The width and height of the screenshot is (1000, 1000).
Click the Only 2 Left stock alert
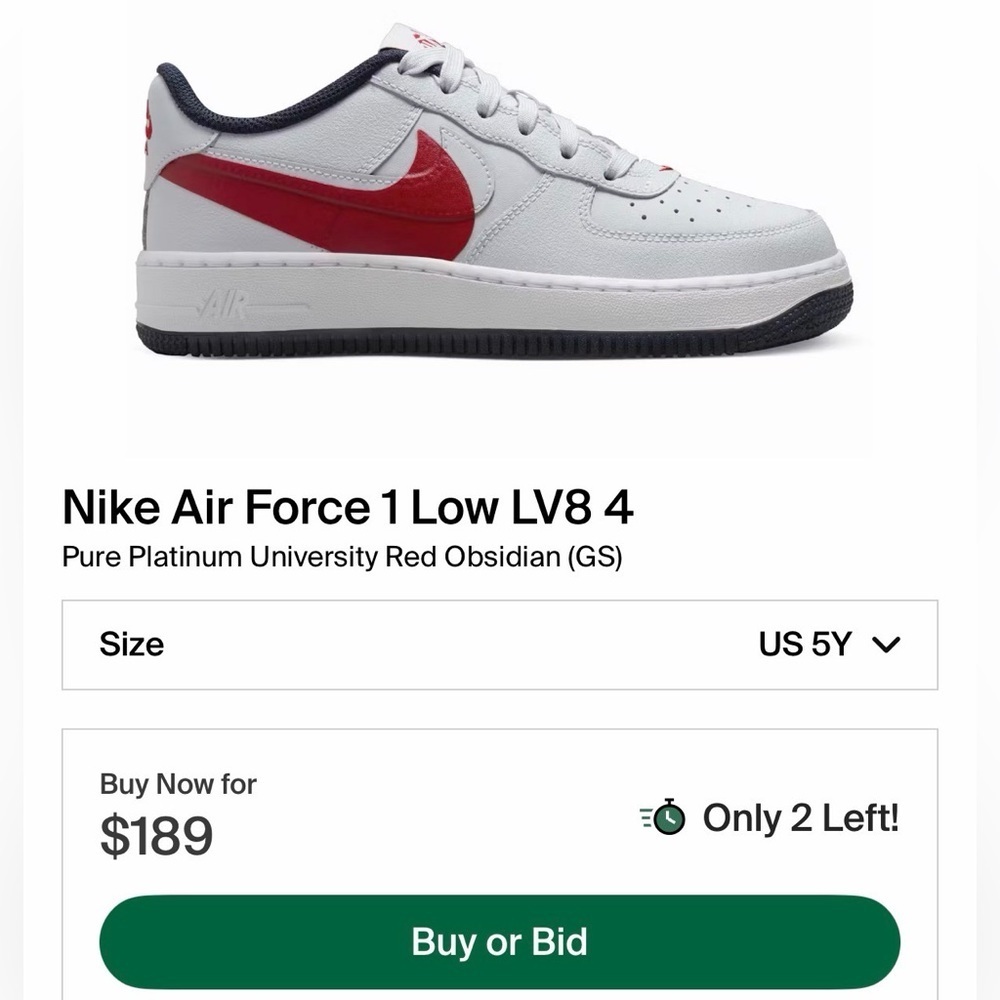[x=800, y=818]
